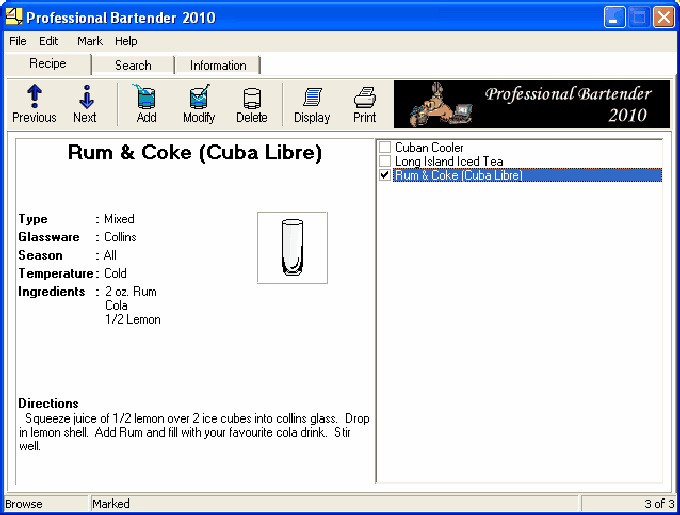Print the current recipe
This screenshot has width=680, height=515.
364,104
